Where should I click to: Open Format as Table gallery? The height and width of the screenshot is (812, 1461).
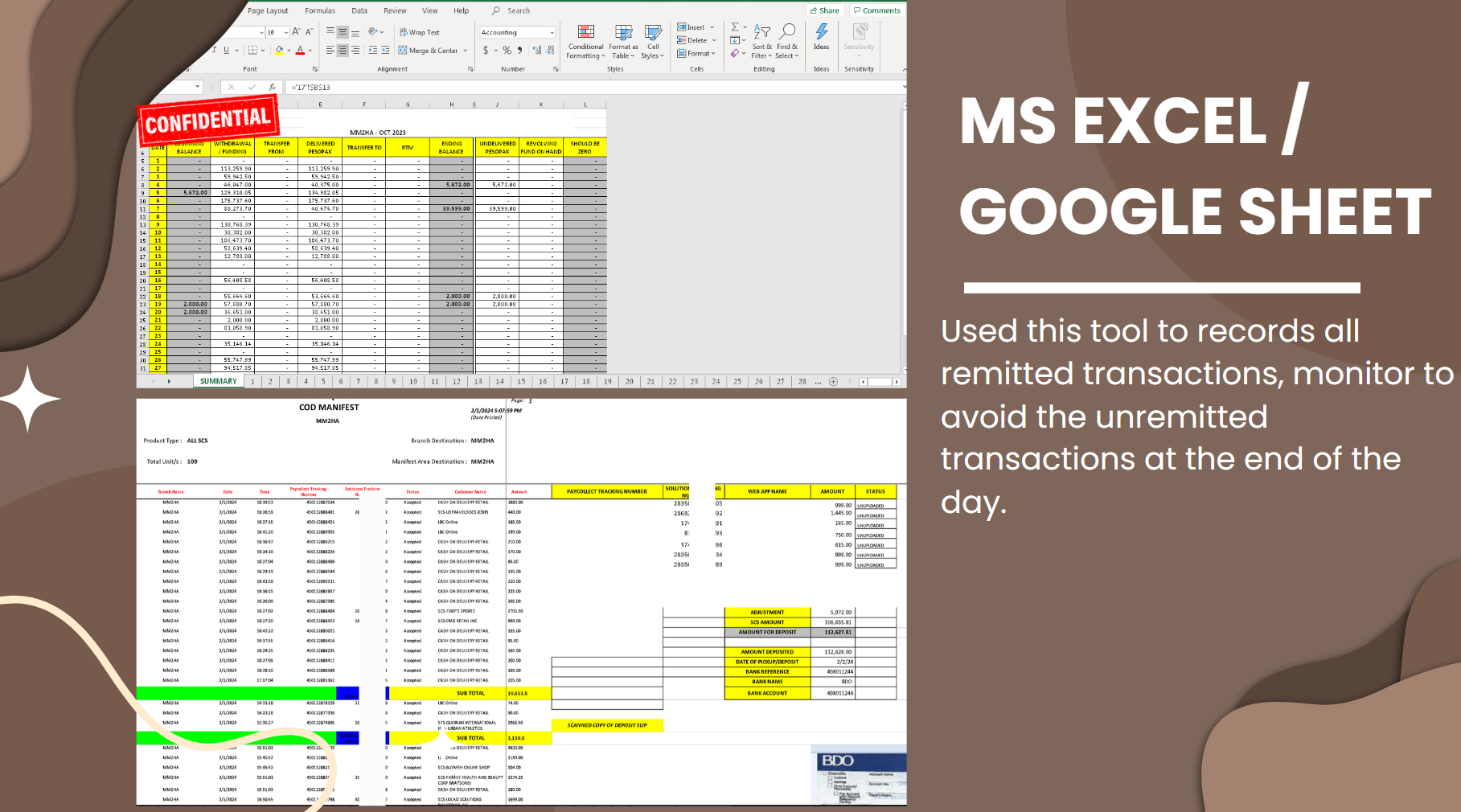coord(623,41)
